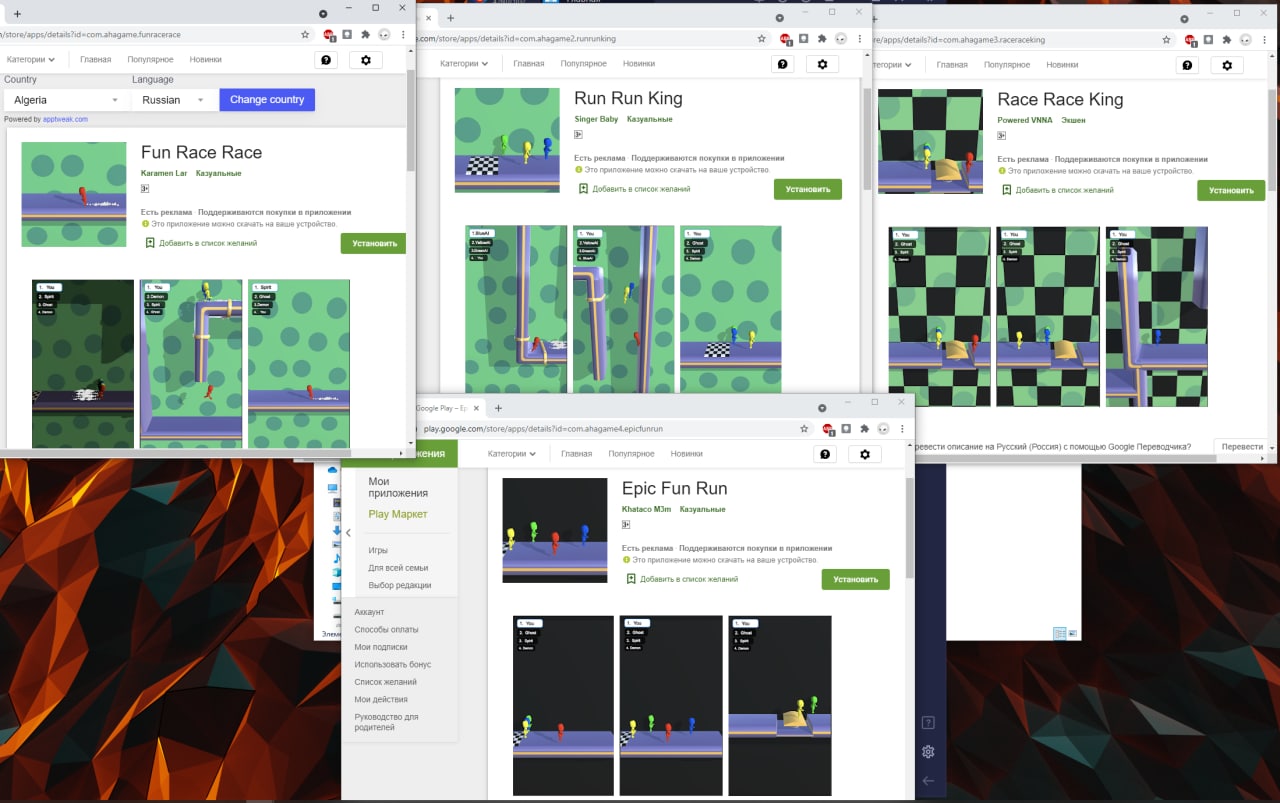This screenshot has height=803, width=1280.
Task: Open settings gear in Fun Race Race window
Action: 365,60
